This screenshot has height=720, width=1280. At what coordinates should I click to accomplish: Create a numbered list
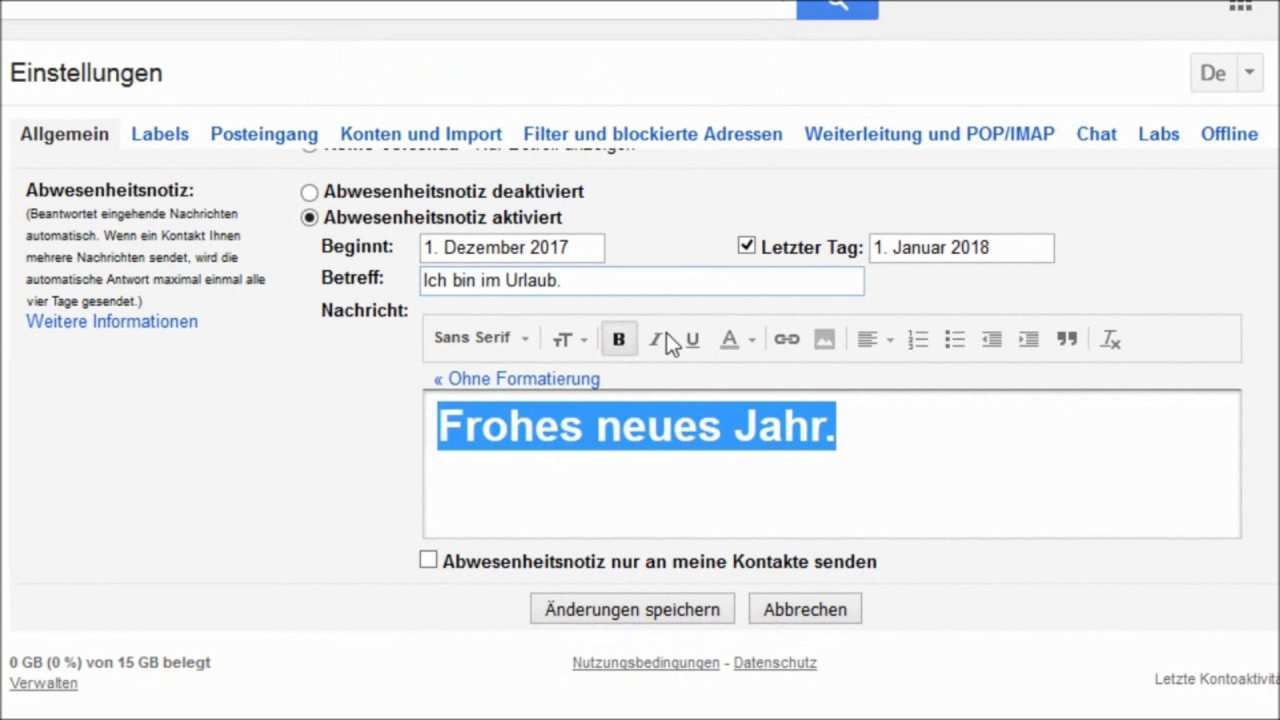click(x=918, y=340)
